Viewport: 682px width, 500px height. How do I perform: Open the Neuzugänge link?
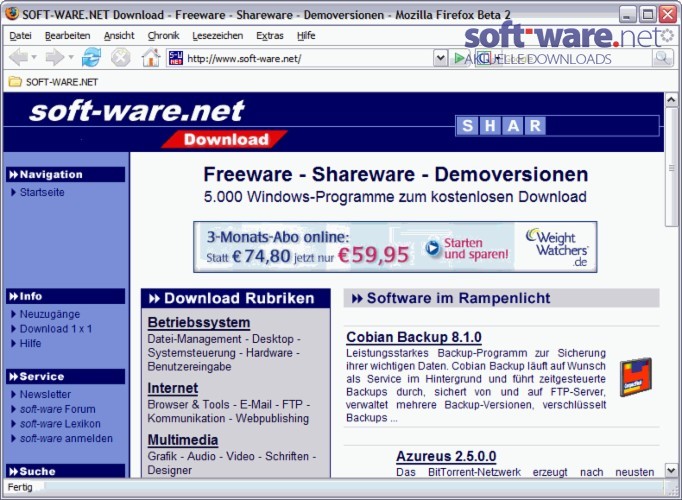click(50, 314)
